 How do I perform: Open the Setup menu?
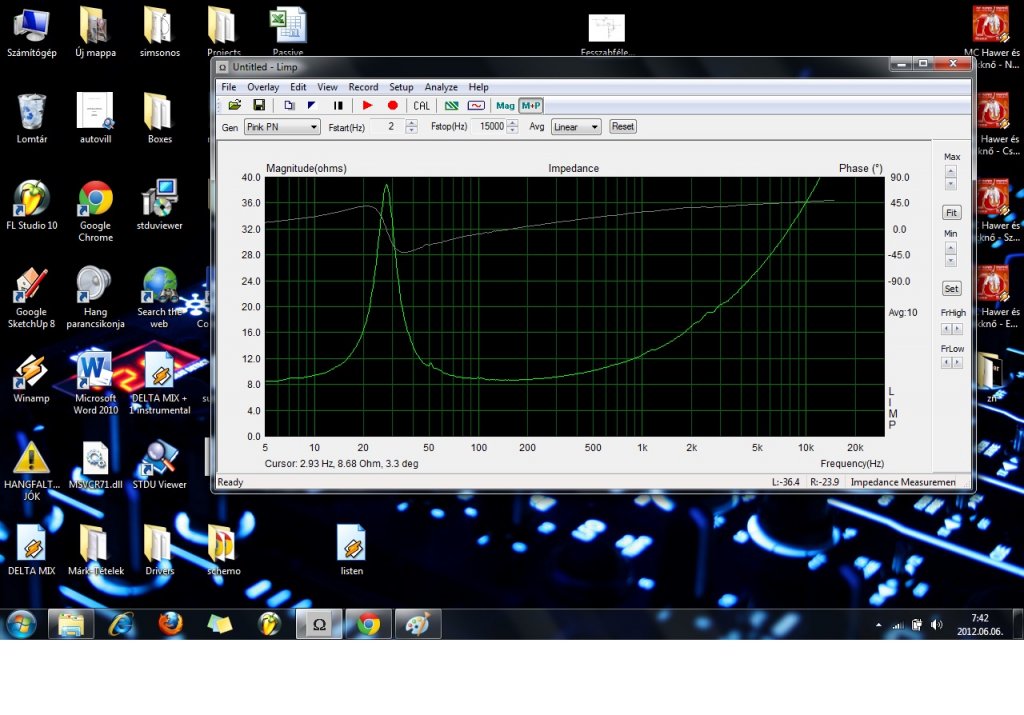tap(401, 87)
